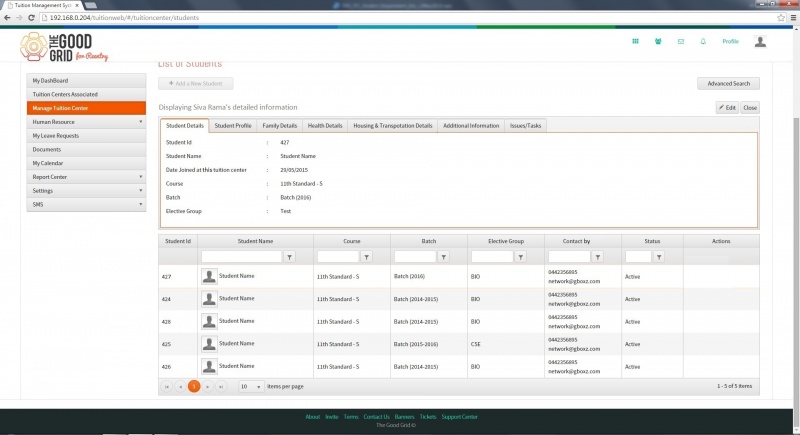Open the About footer link
800x435 pixels.
coord(313,417)
